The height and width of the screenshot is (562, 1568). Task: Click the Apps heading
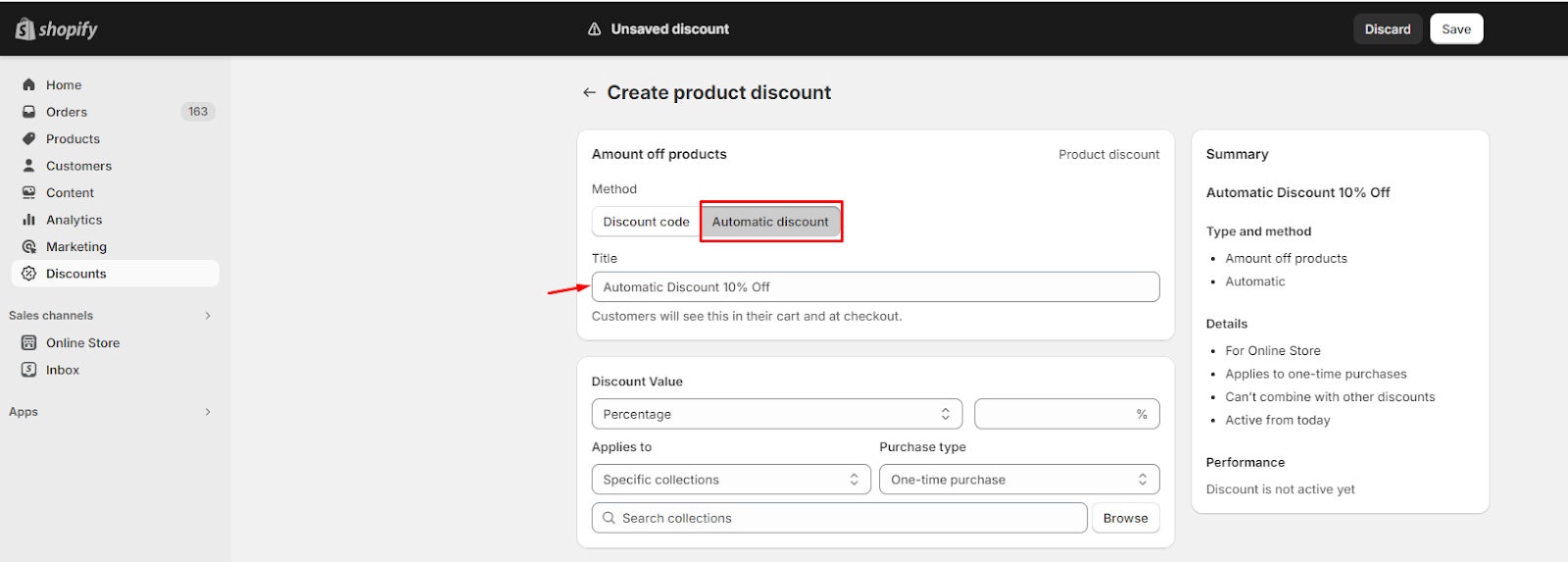24,412
